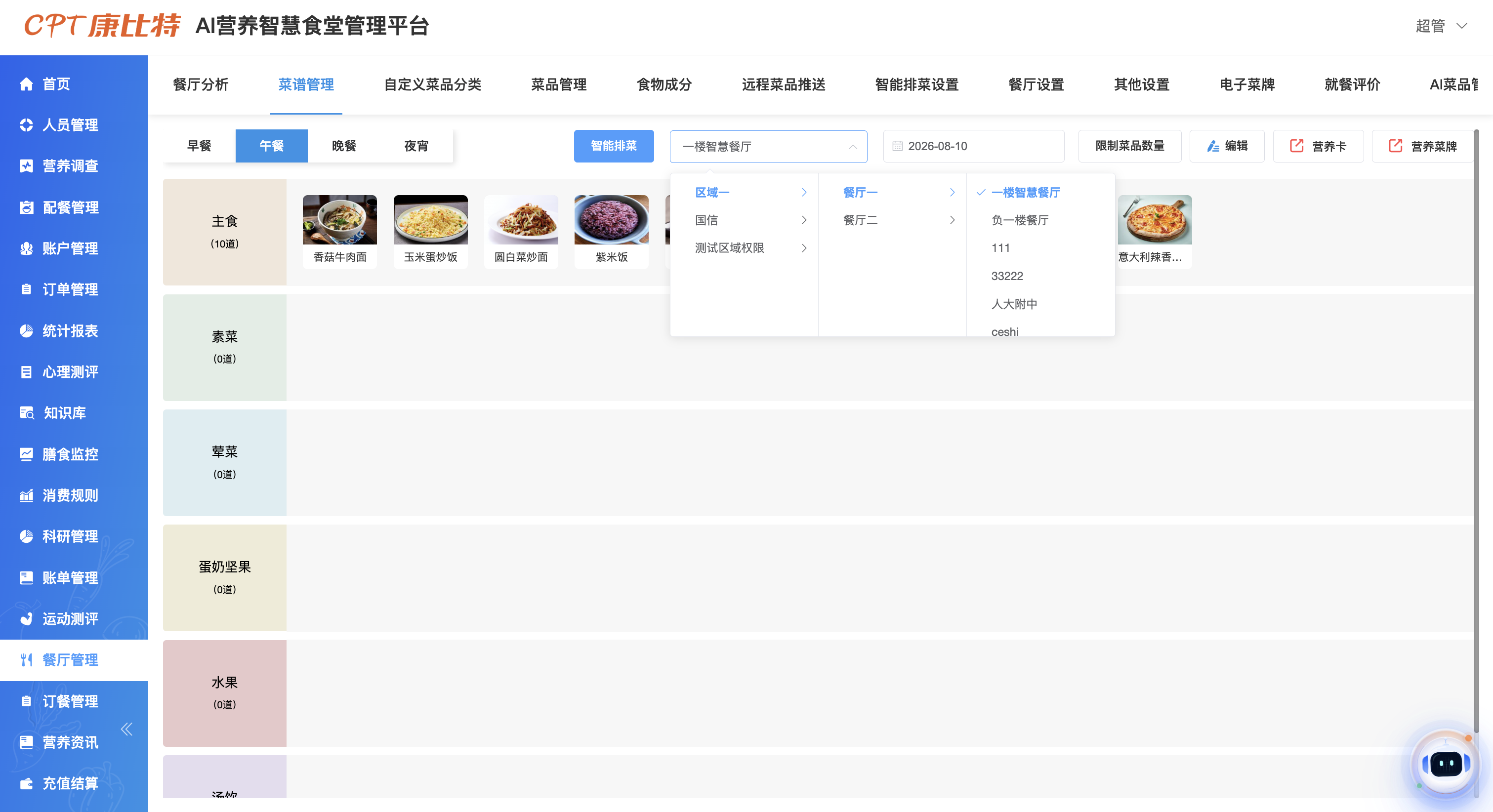This screenshot has height=812, width=1493.
Task: Click the 配餐管理 sidebar icon
Action: [x=26, y=207]
